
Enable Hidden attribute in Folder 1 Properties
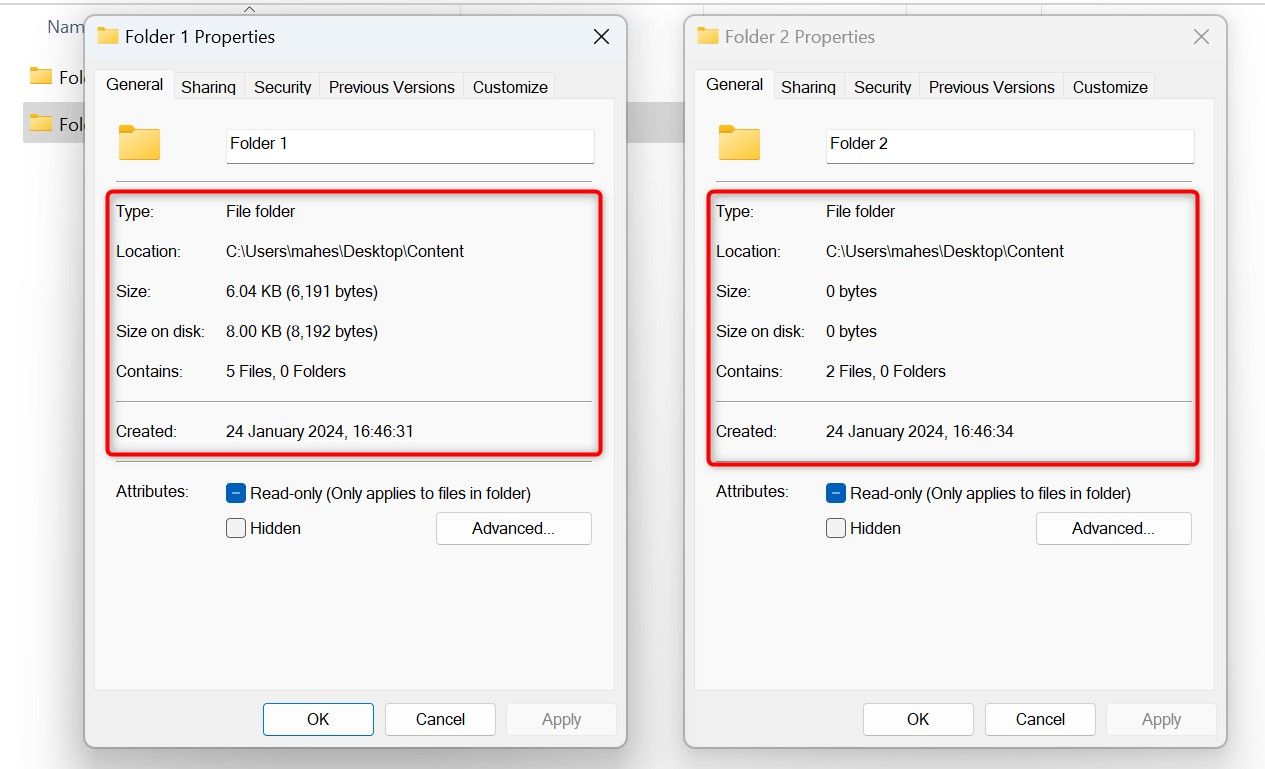point(236,528)
